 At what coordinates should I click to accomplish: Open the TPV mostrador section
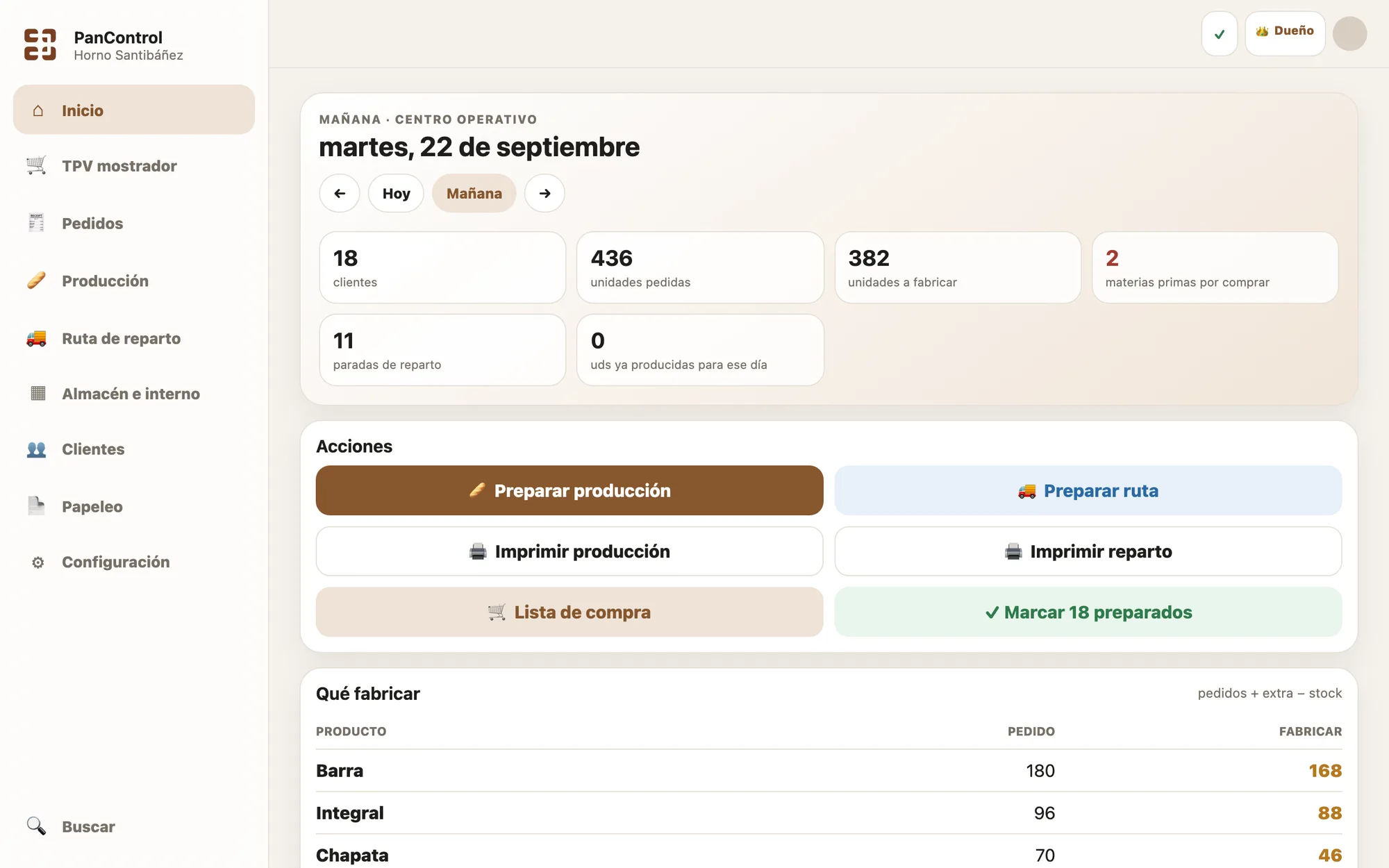[x=134, y=165]
